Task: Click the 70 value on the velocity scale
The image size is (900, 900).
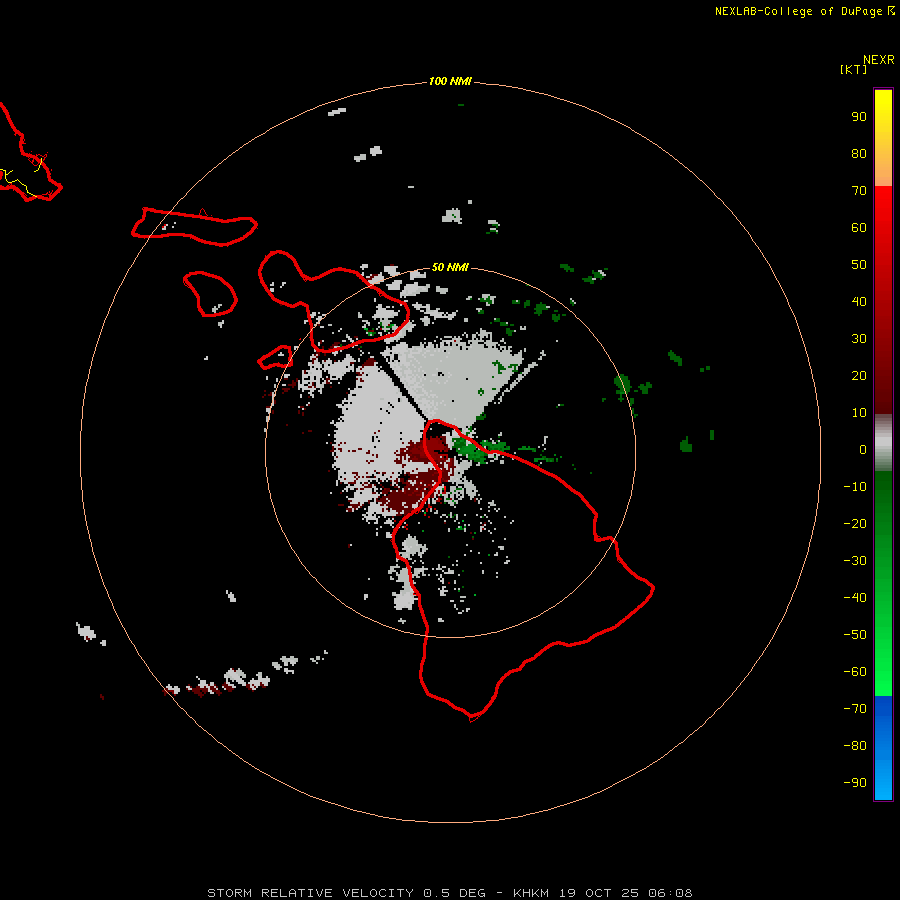Action: pyautogui.click(x=859, y=191)
